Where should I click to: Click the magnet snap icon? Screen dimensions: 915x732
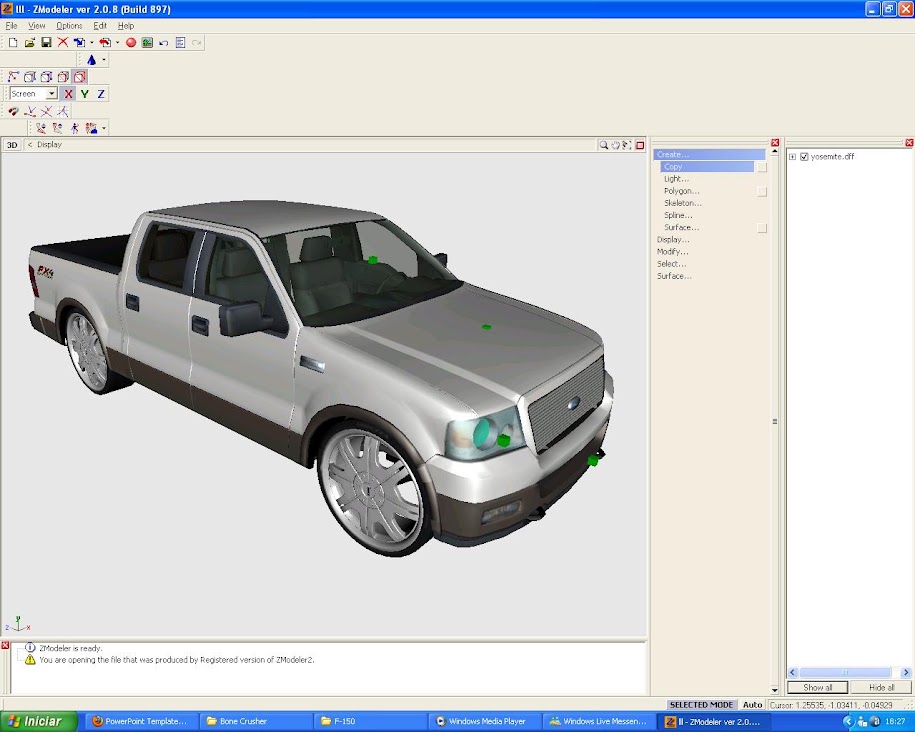pyautogui.click(x=13, y=111)
